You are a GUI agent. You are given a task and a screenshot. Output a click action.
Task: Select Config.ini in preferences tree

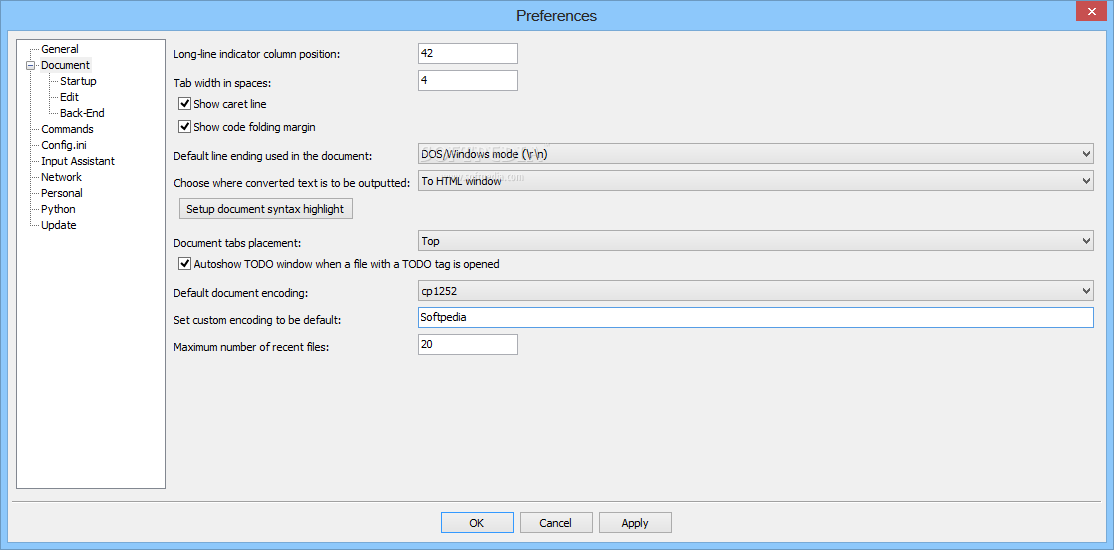click(x=64, y=145)
